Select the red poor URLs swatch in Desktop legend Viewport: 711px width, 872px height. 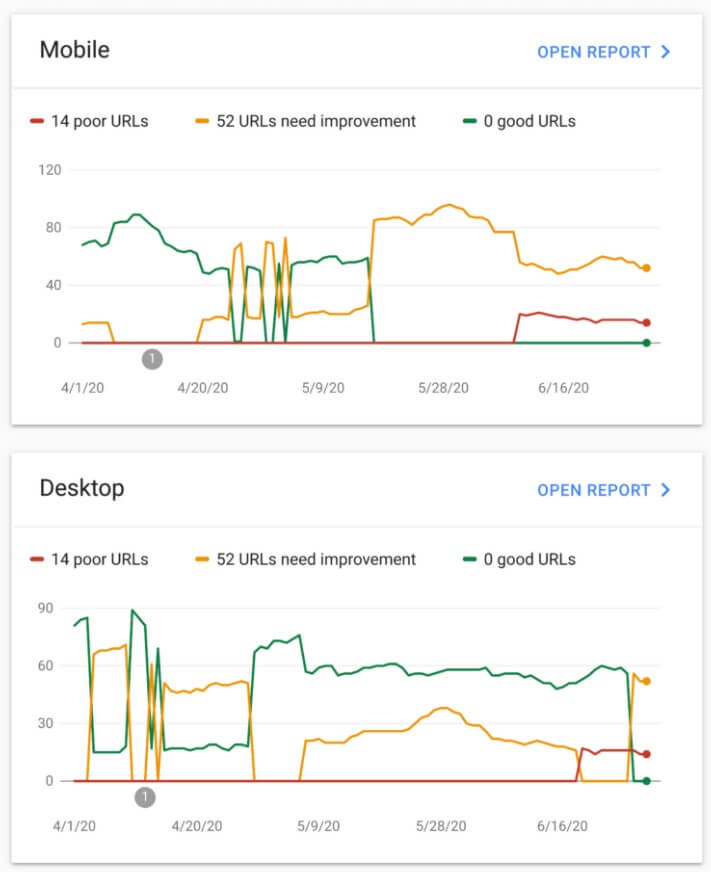click(x=37, y=559)
